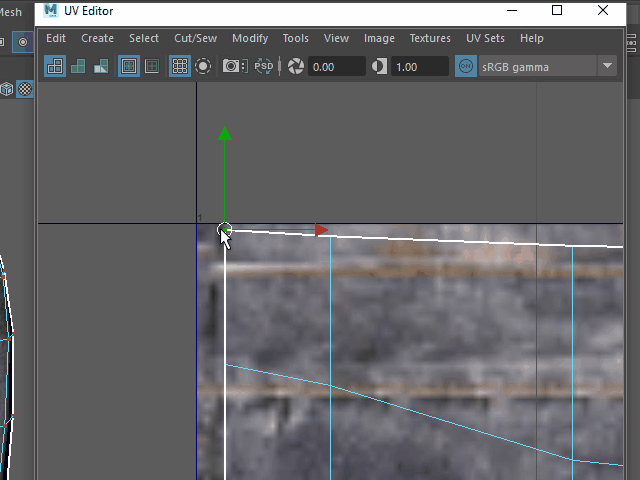Screen dimensions: 640x480
Task: Take a UV snapshot with camera icon
Action: (235, 67)
